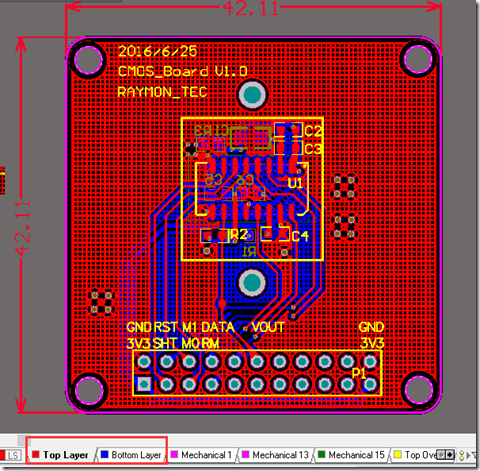Select the C4 capacitor left pad
This screenshot has height=471, width=480.
pyautogui.click(x=267, y=234)
